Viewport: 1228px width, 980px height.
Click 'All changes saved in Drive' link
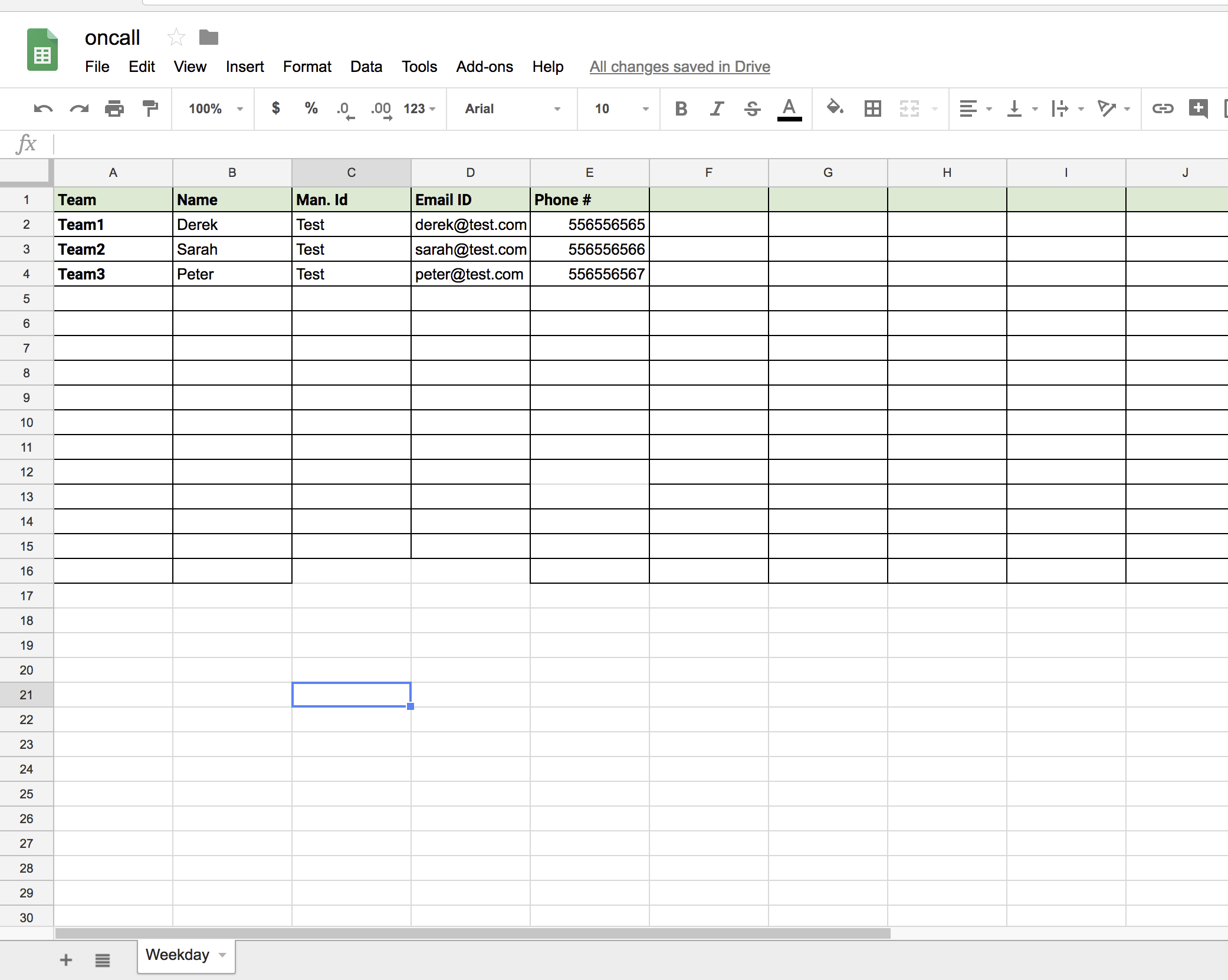(679, 67)
